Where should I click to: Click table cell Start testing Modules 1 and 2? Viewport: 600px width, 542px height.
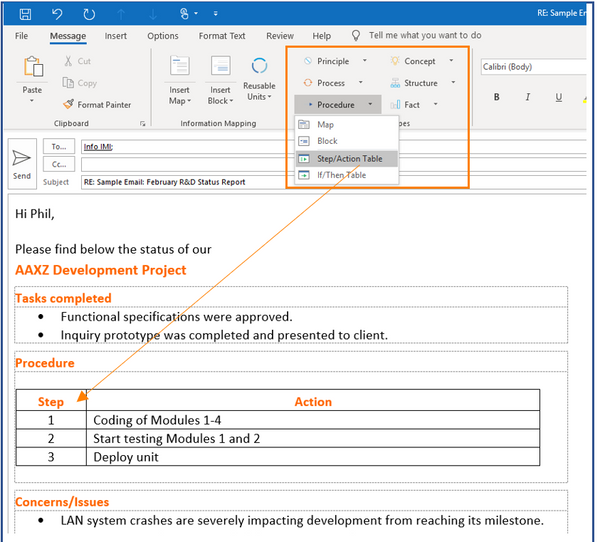click(313, 439)
